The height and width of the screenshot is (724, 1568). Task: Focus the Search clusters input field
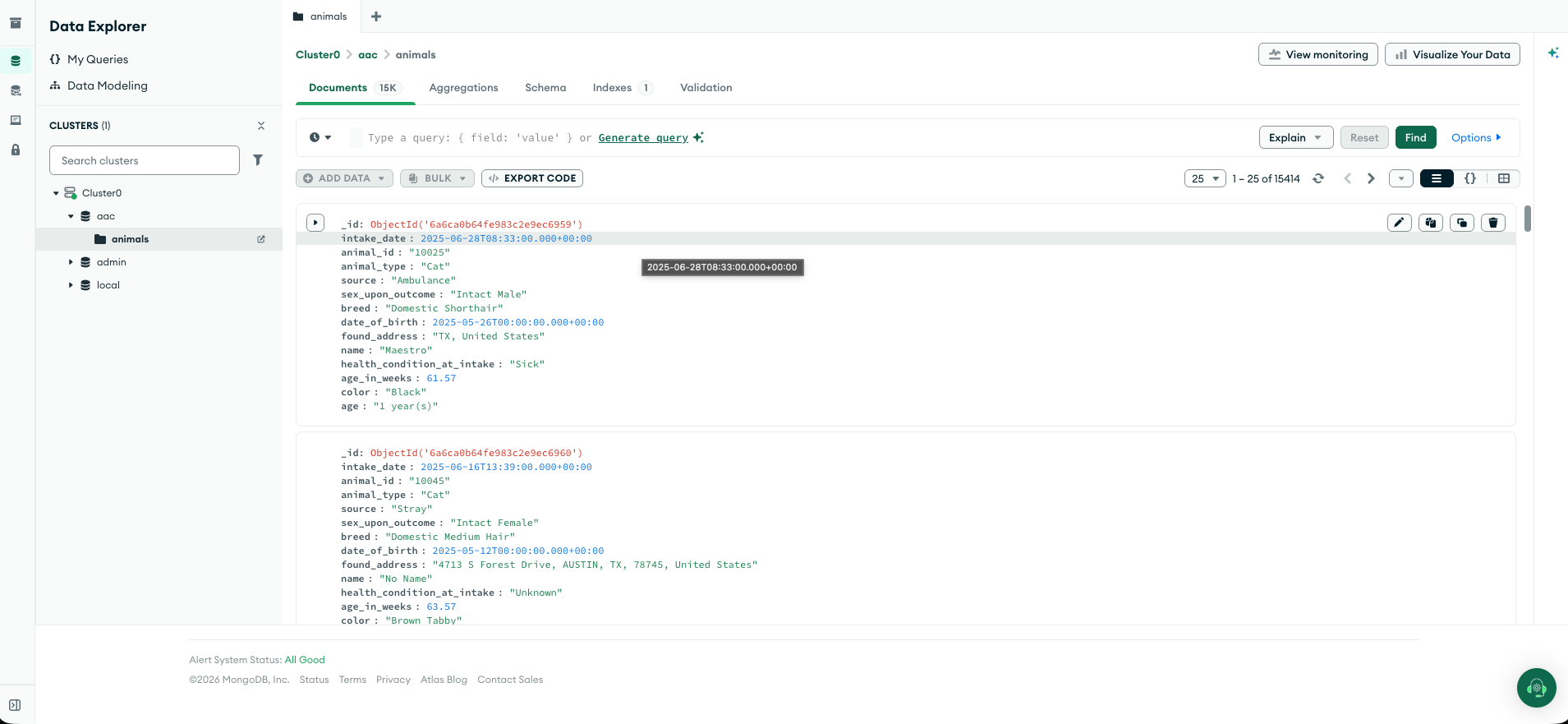coord(145,160)
